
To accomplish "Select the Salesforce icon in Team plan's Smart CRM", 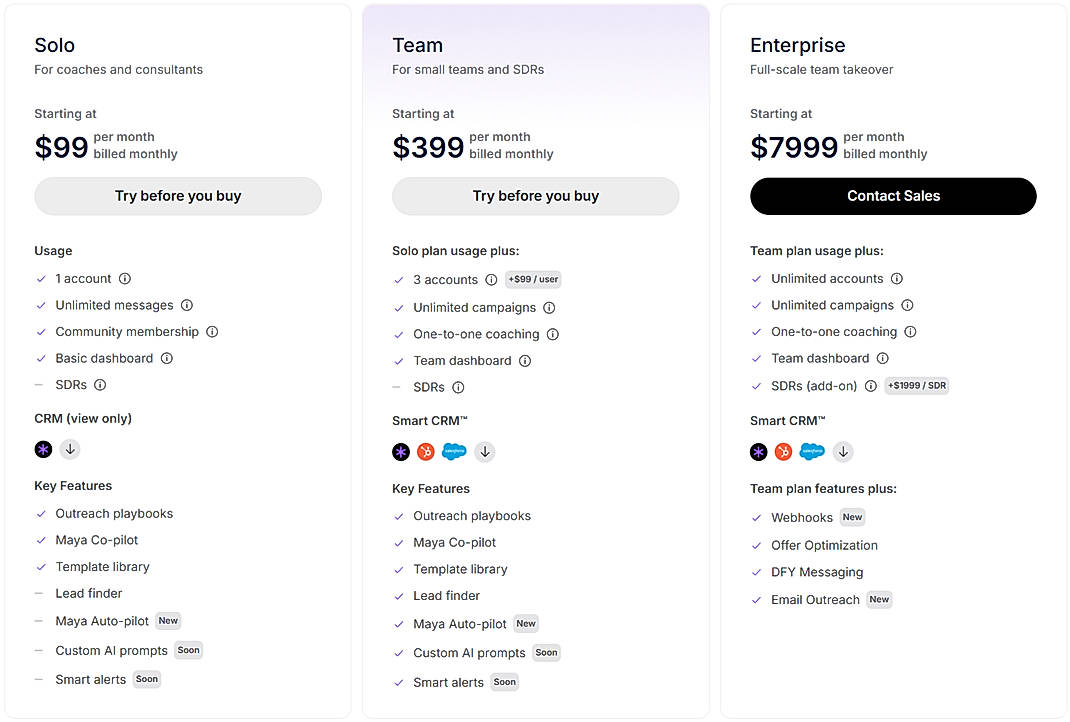I will point(454,452).
